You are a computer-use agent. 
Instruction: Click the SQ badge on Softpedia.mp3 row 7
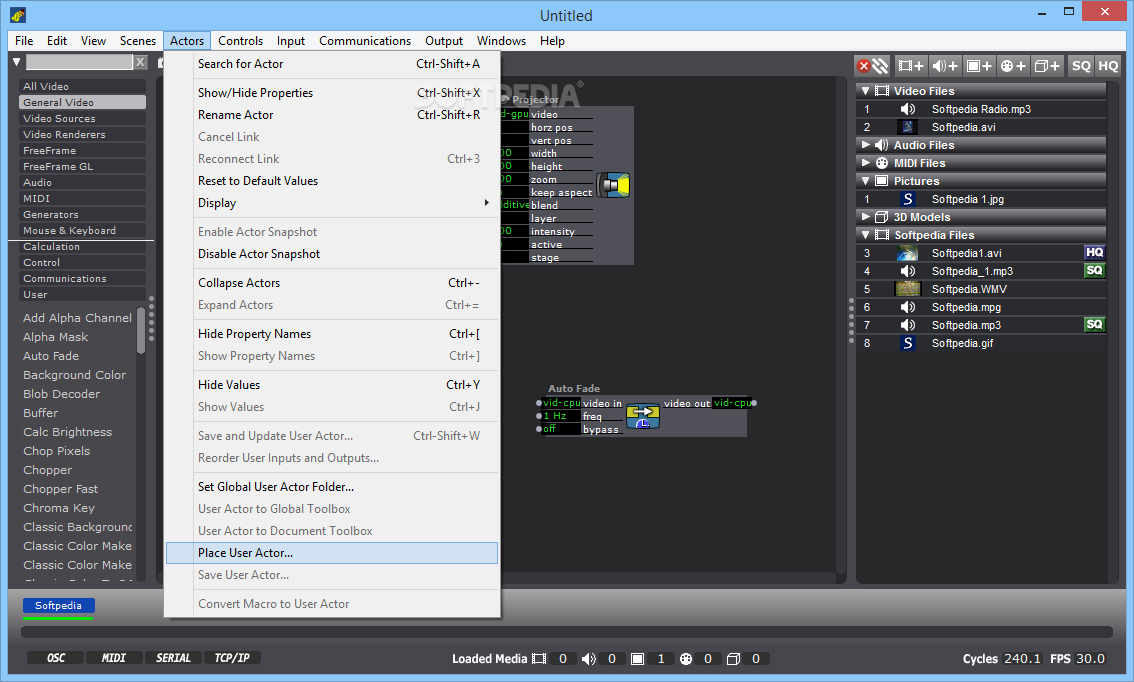coord(1094,325)
